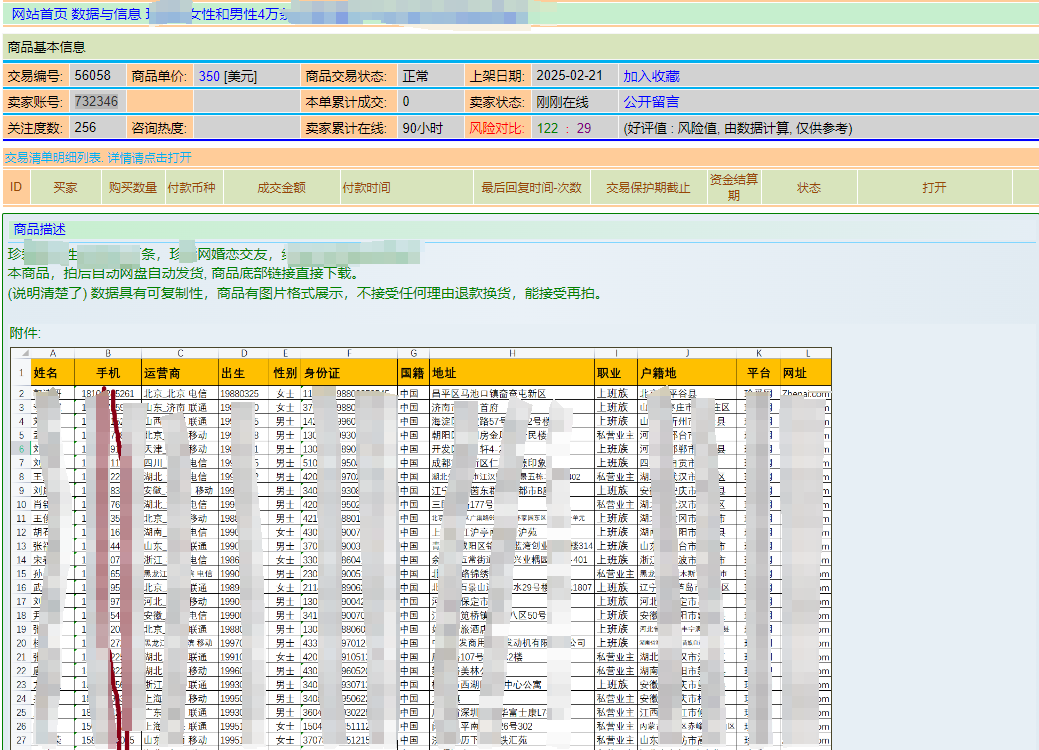Screen dimensions: 1039x750
Task: Select the 商品基本信息 section heading
Action: [46, 47]
